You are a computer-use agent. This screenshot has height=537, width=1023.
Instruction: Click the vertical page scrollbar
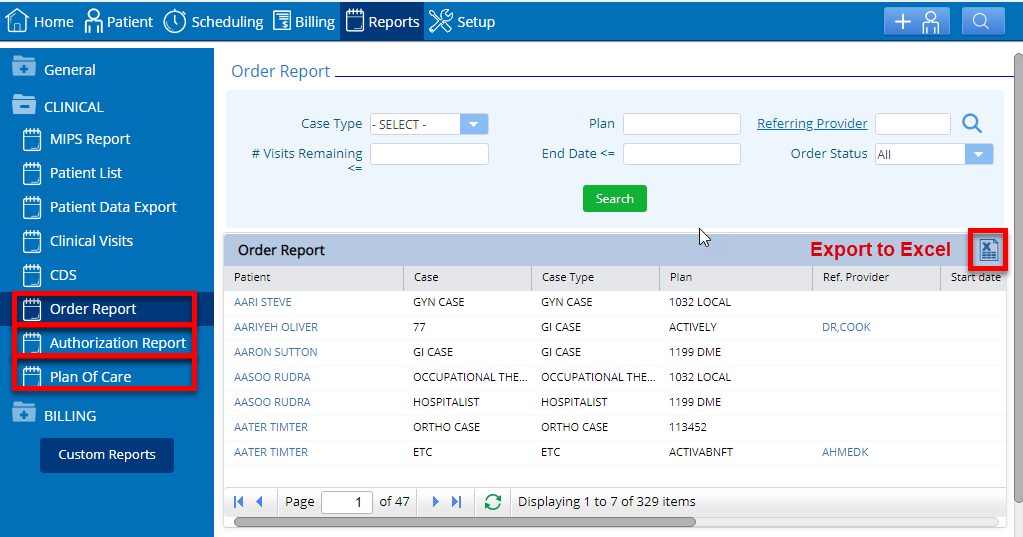pos(1018,278)
